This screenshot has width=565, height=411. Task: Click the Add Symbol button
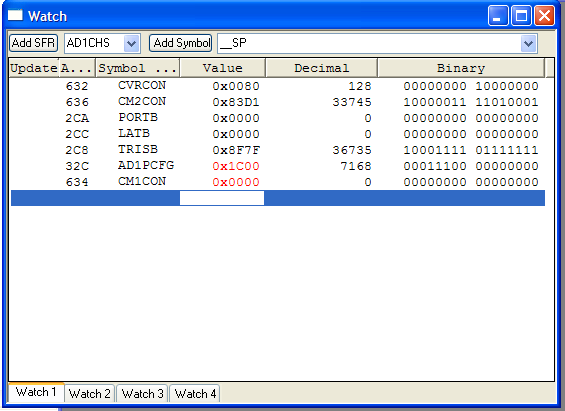tap(181, 43)
